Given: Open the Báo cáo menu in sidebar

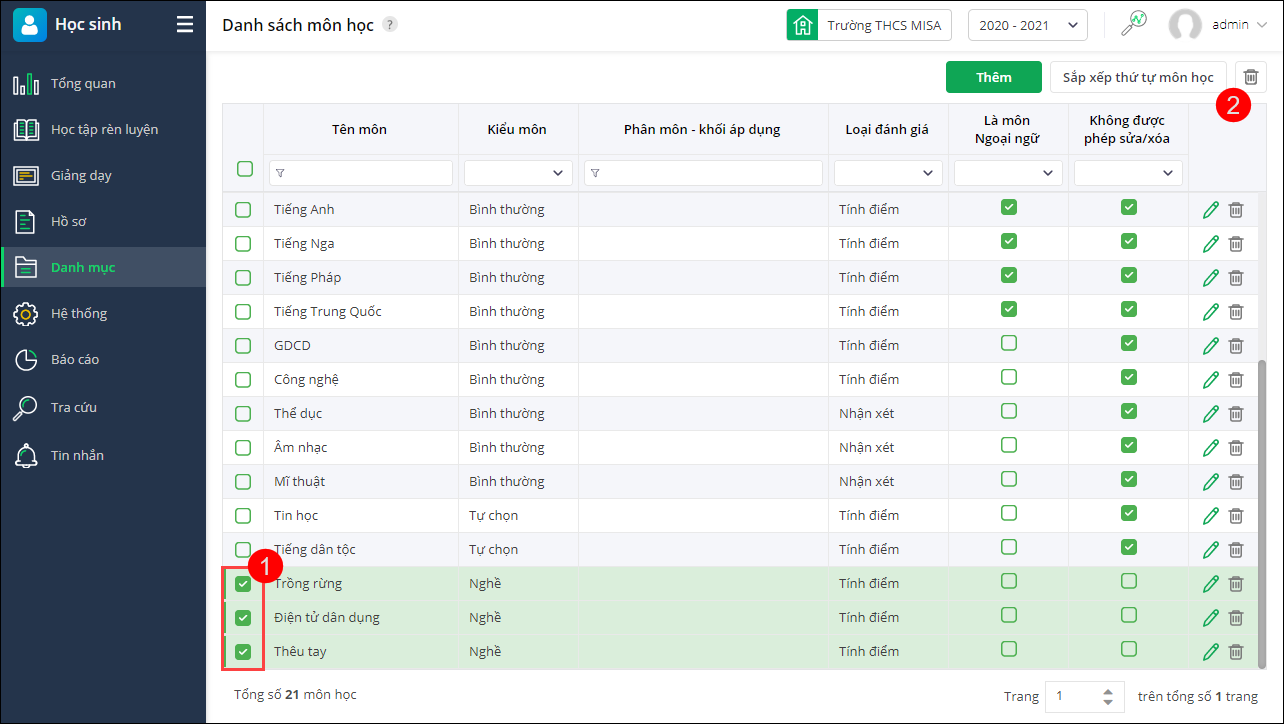Looking at the screenshot, I should (x=75, y=360).
